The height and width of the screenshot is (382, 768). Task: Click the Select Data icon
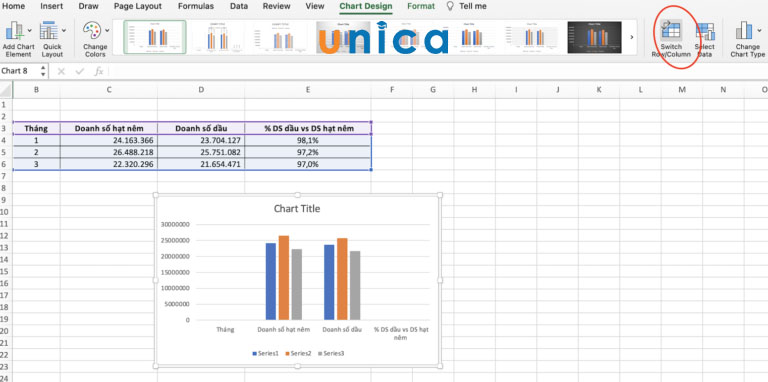pos(705,31)
